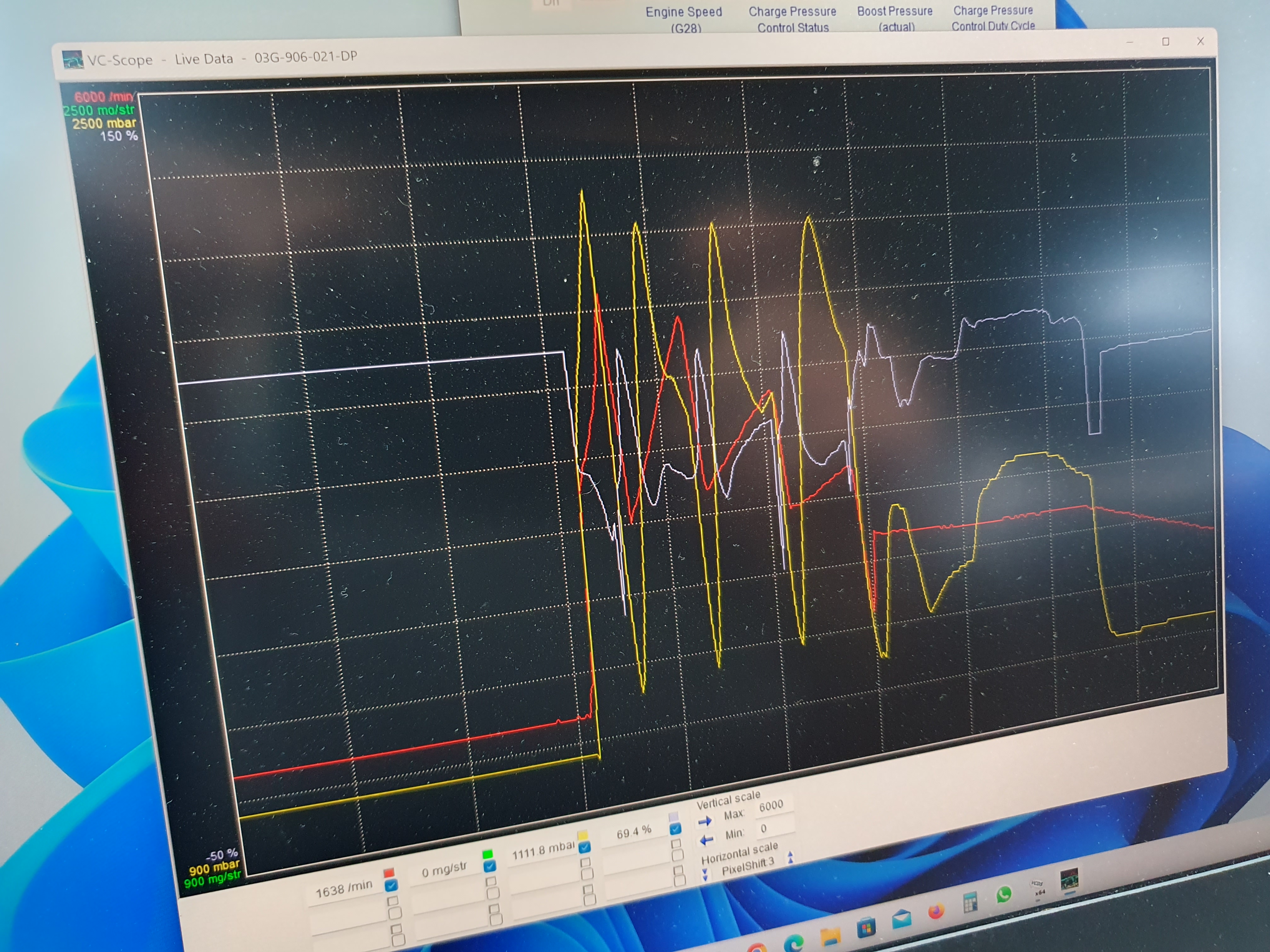Uncheck the 69.4 % trace checkbox
1270x952 pixels.
(676, 829)
